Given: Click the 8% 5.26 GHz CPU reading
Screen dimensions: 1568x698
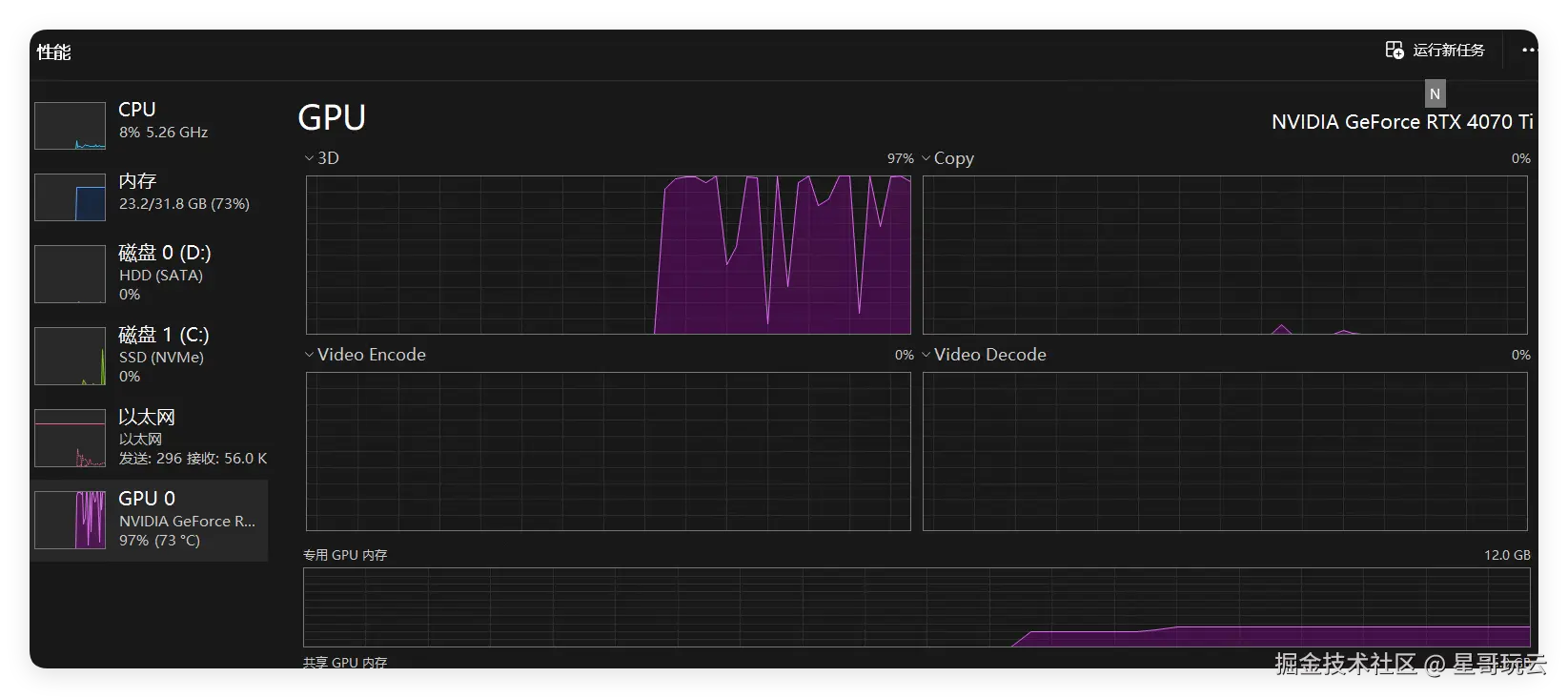Looking at the screenshot, I should 163,133.
